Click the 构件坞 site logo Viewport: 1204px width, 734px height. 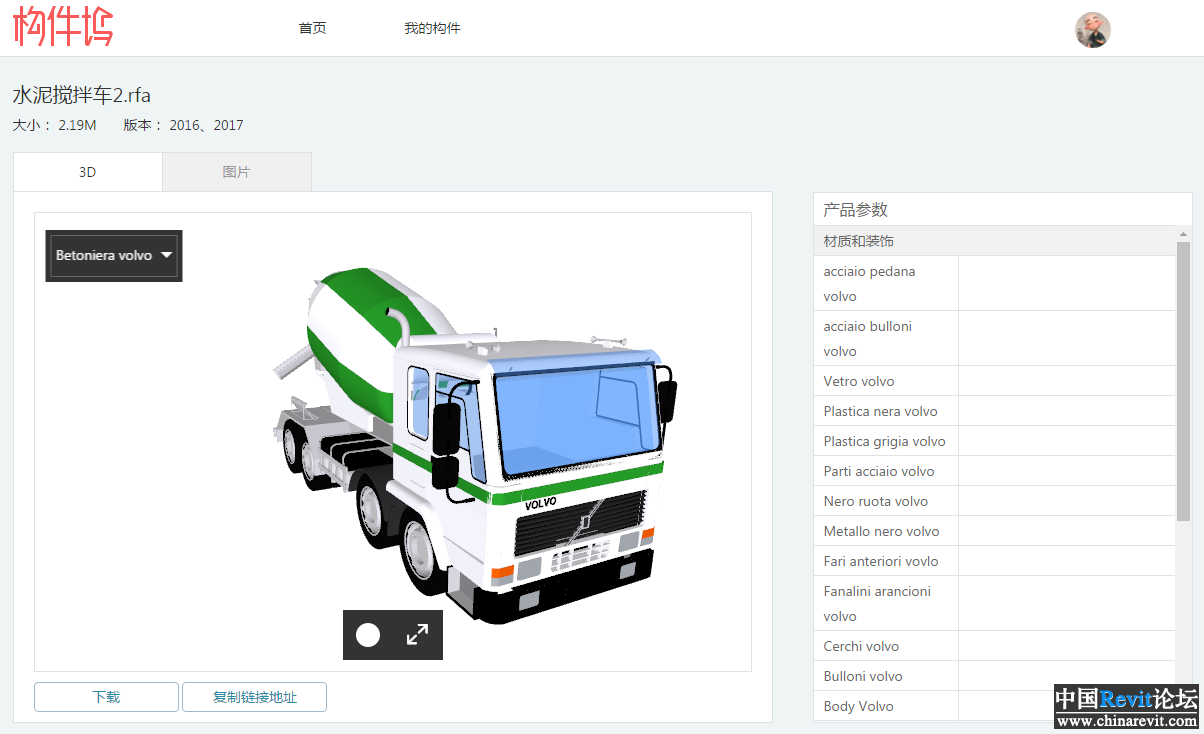63,28
